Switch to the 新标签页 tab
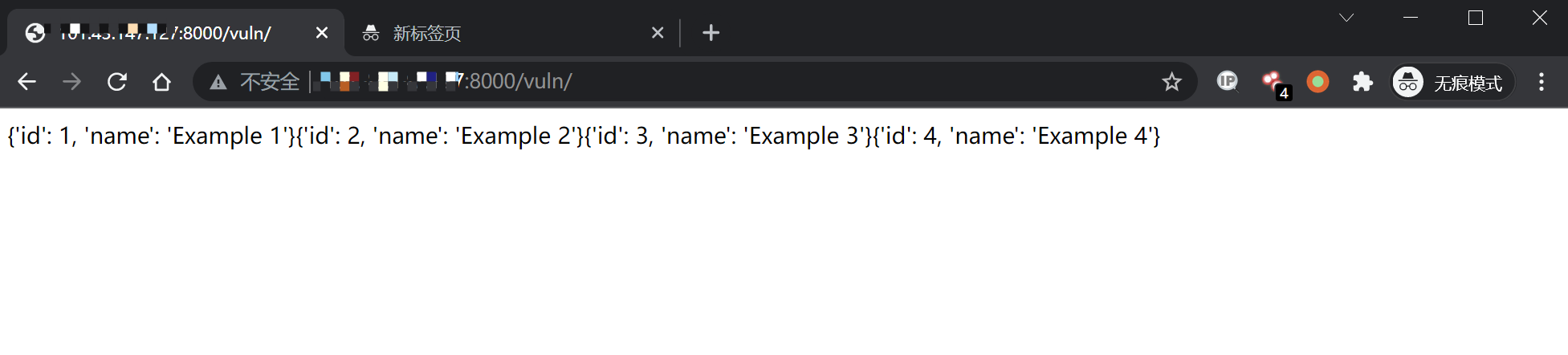Viewport: 1568px width, 355px height. click(x=498, y=33)
